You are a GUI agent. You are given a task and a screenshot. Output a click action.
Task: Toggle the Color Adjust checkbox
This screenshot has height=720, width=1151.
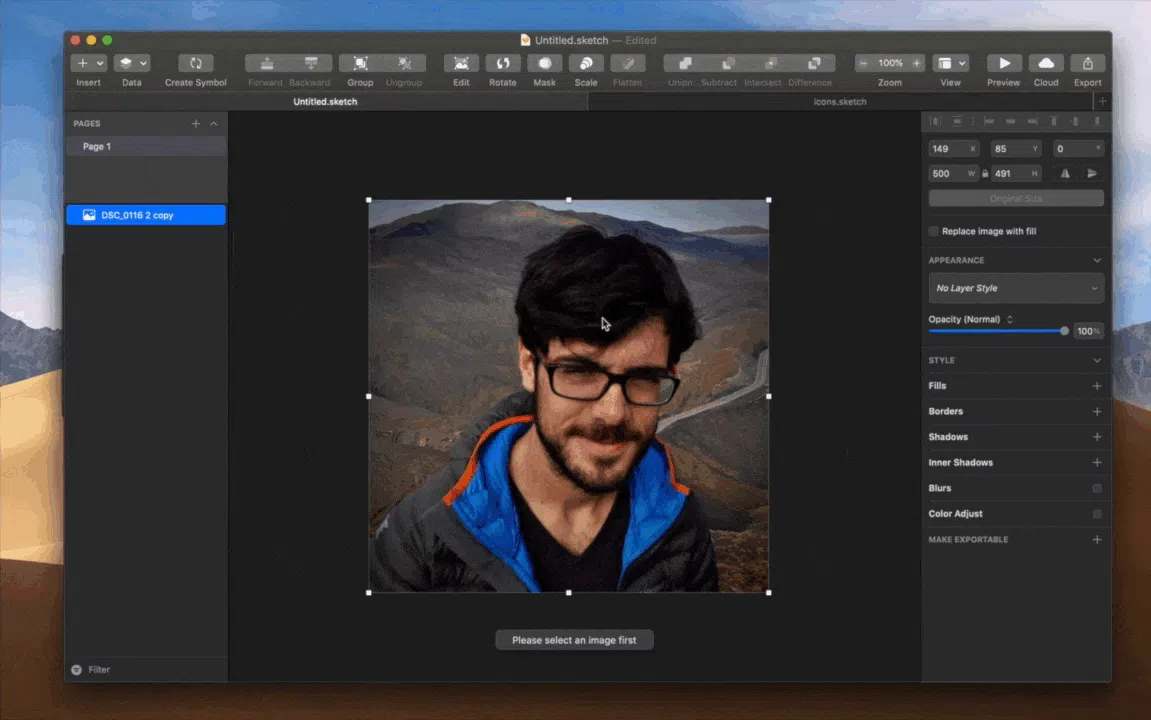pyautogui.click(x=1097, y=514)
